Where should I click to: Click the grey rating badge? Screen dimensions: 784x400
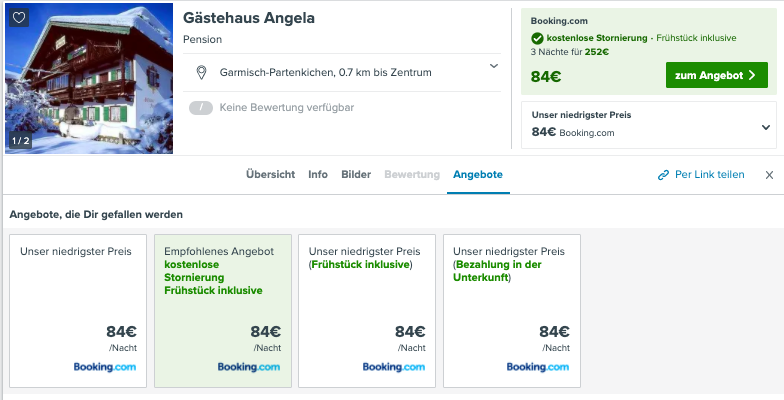pyautogui.click(x=200, y=108)
